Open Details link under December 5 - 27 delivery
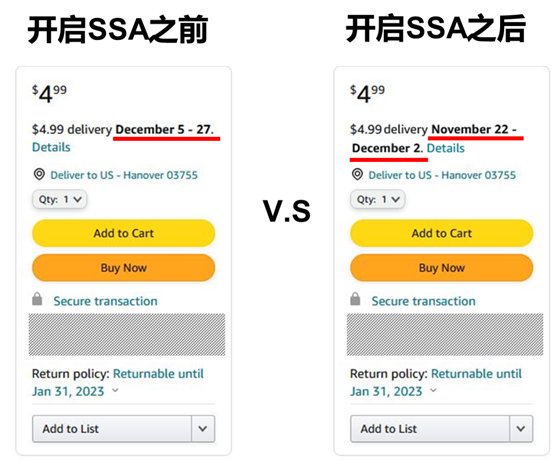This screenshot has width=554, height=462. coord(51,147)
